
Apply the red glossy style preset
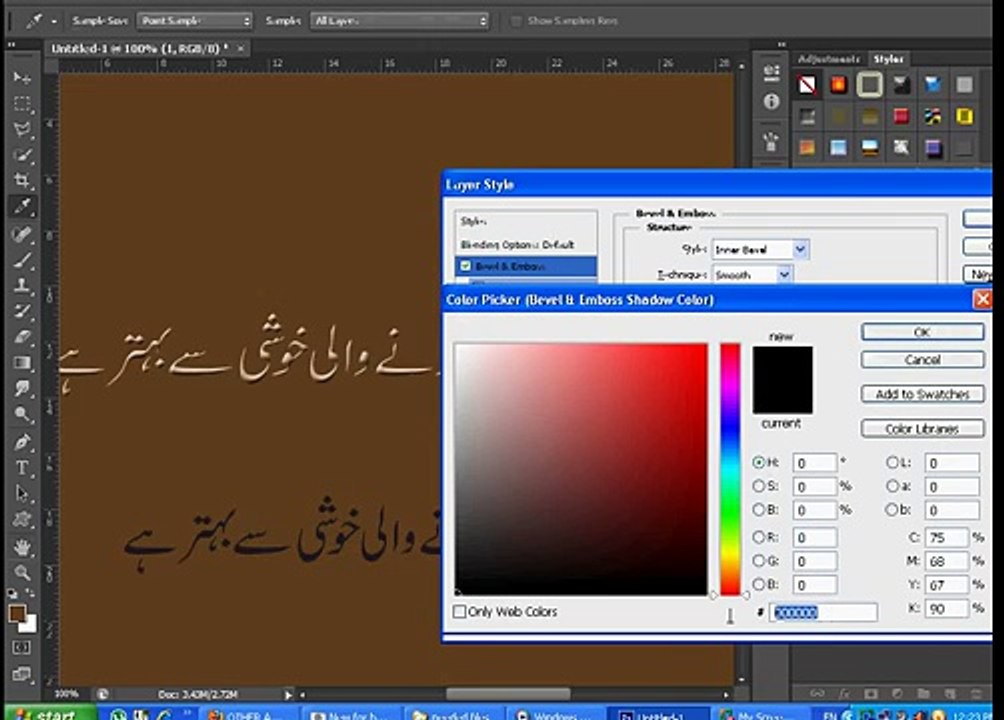[902, 116]
